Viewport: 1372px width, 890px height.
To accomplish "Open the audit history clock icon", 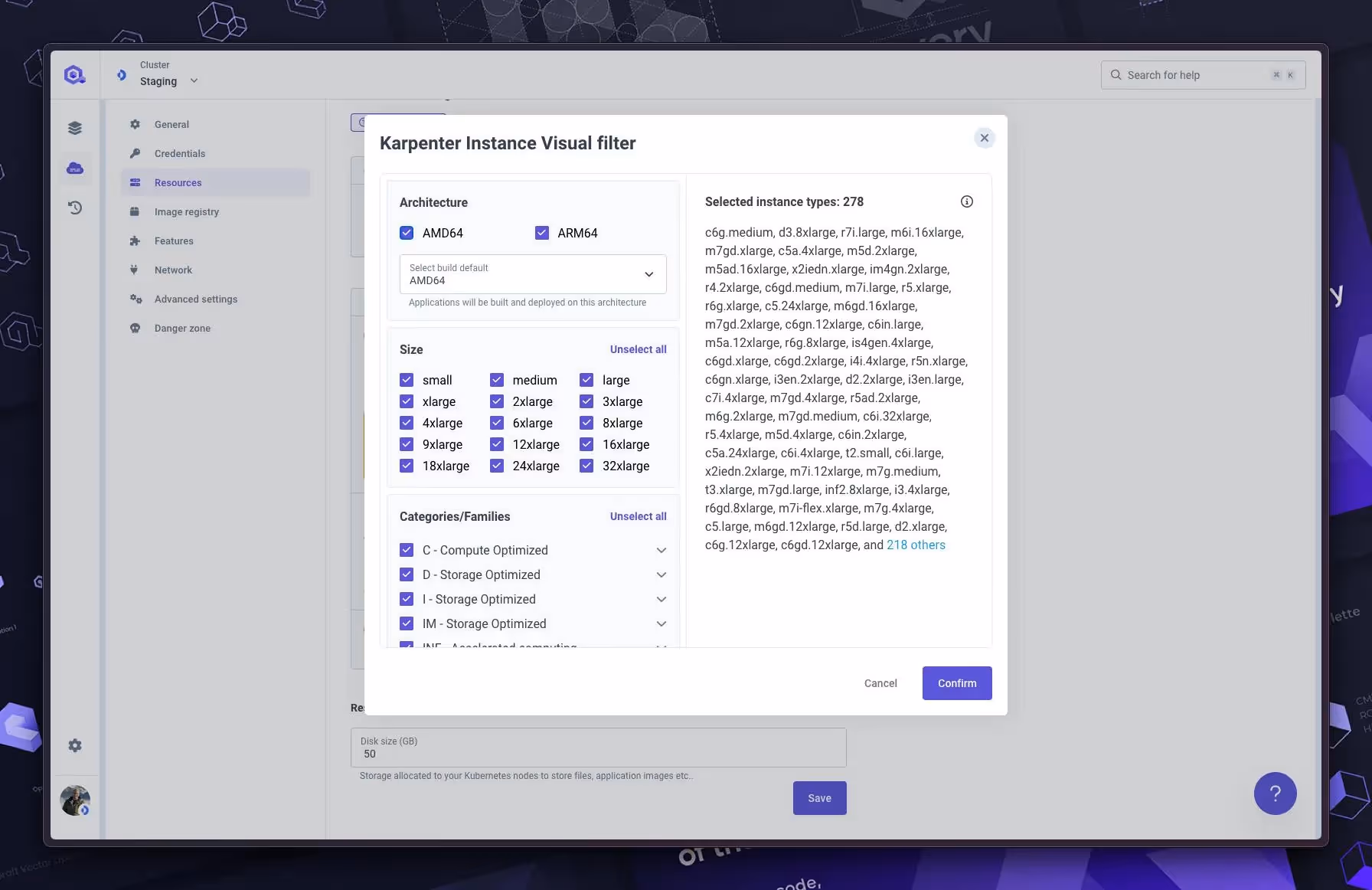I will (74, 208).
